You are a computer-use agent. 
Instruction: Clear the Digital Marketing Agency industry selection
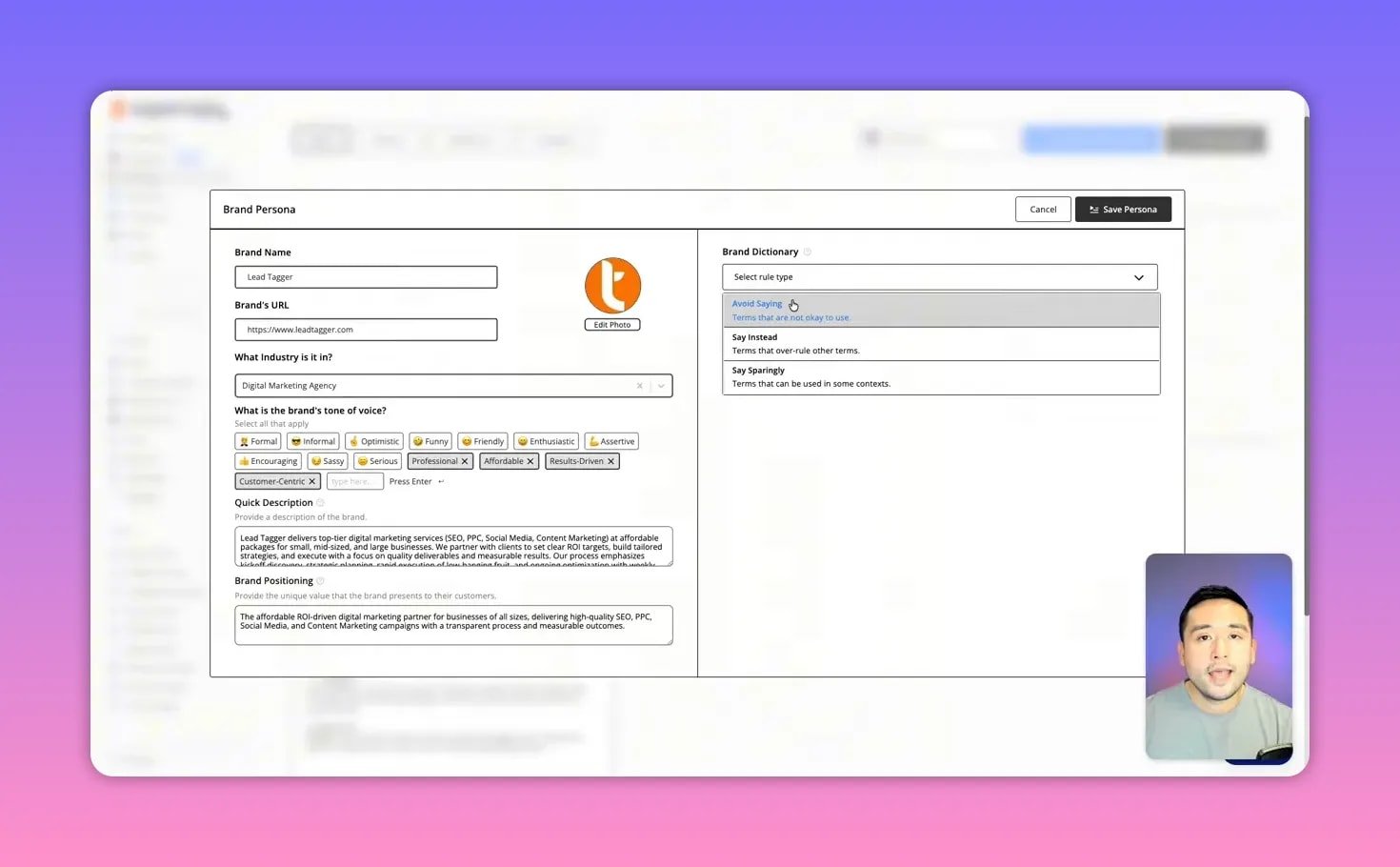point(639,385)
